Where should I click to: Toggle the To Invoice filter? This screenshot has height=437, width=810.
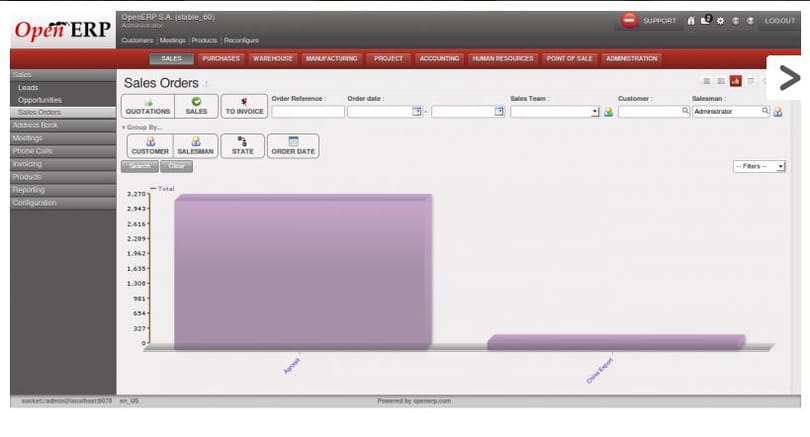pyautogui.click(x=244, y=106)
